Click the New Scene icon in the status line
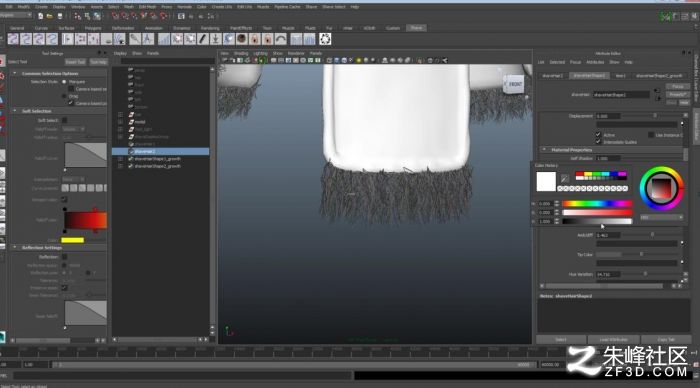Image resolution: width=700 pixels, height=388 pixels. 40,16
